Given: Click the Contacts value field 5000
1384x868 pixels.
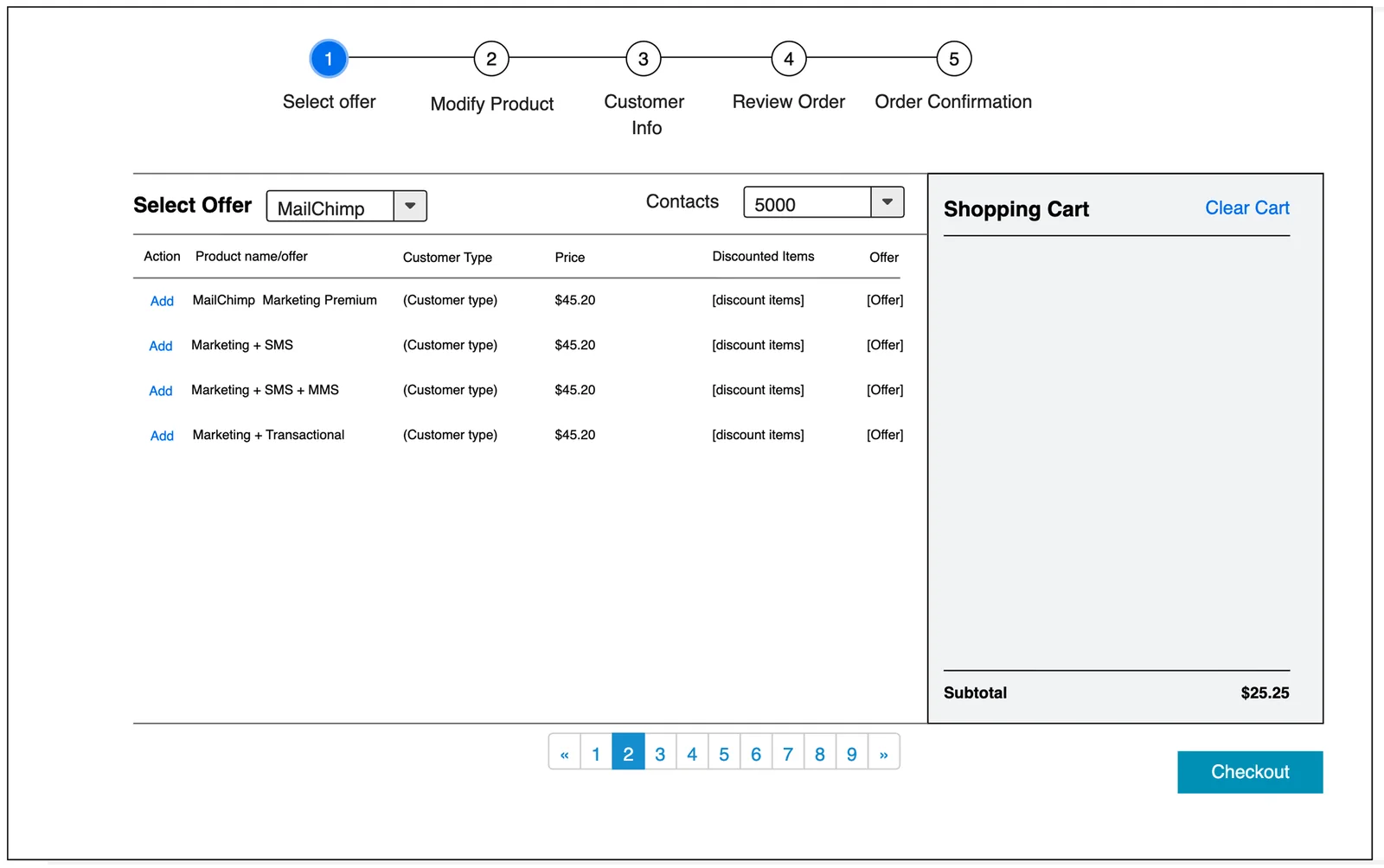Looking at the screenshot, I should click(807, 201).
